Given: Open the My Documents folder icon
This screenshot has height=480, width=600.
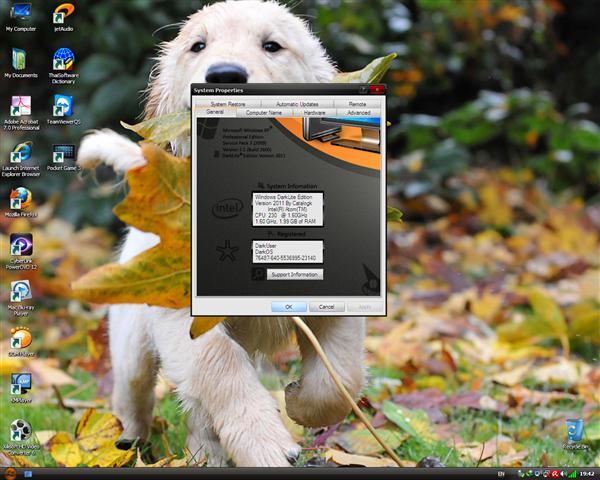Looking at the screenshot, I should (x=20, y=59).
